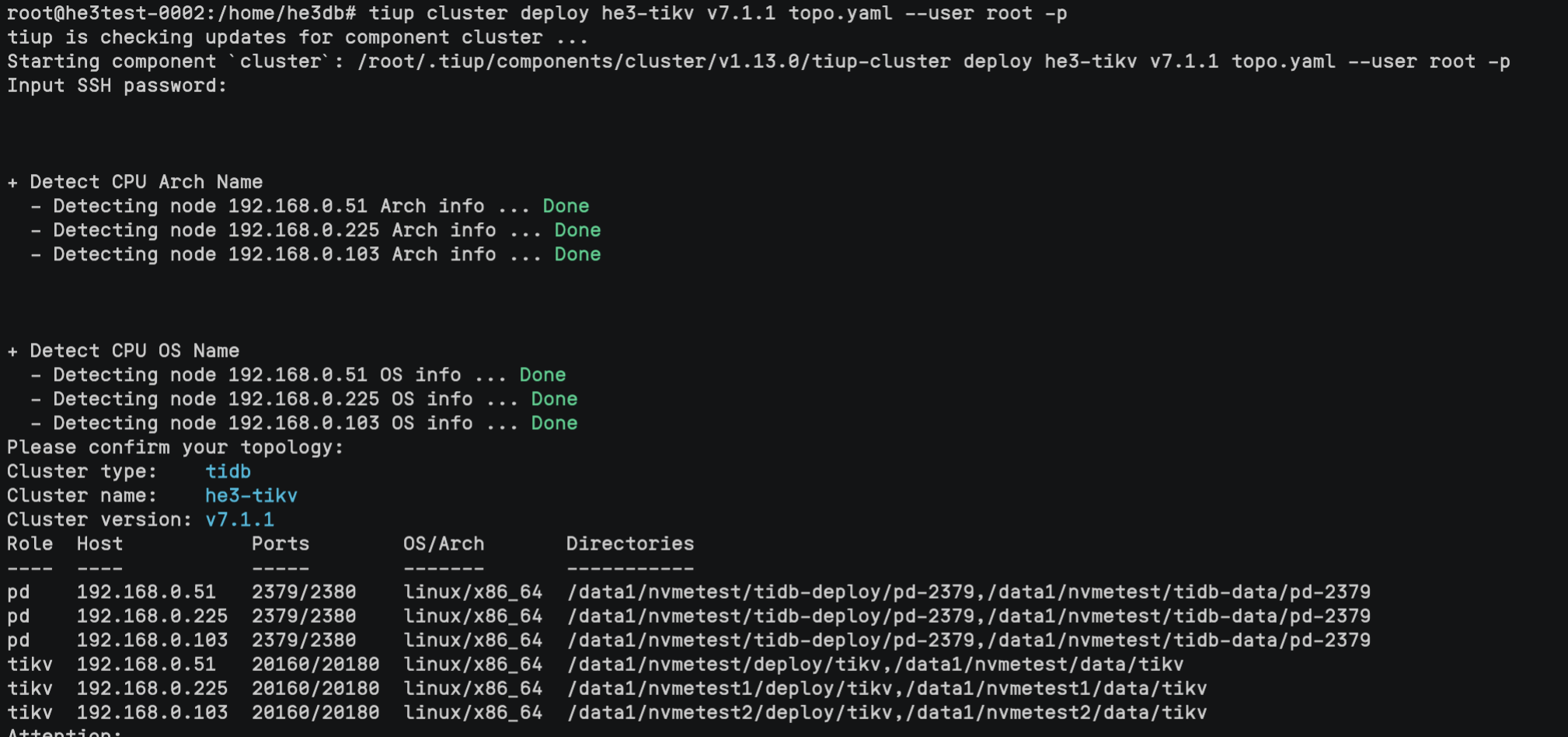Click green Done for 192.168.0.51 Arch info
1568x737 pixels.
click(566, 206)
